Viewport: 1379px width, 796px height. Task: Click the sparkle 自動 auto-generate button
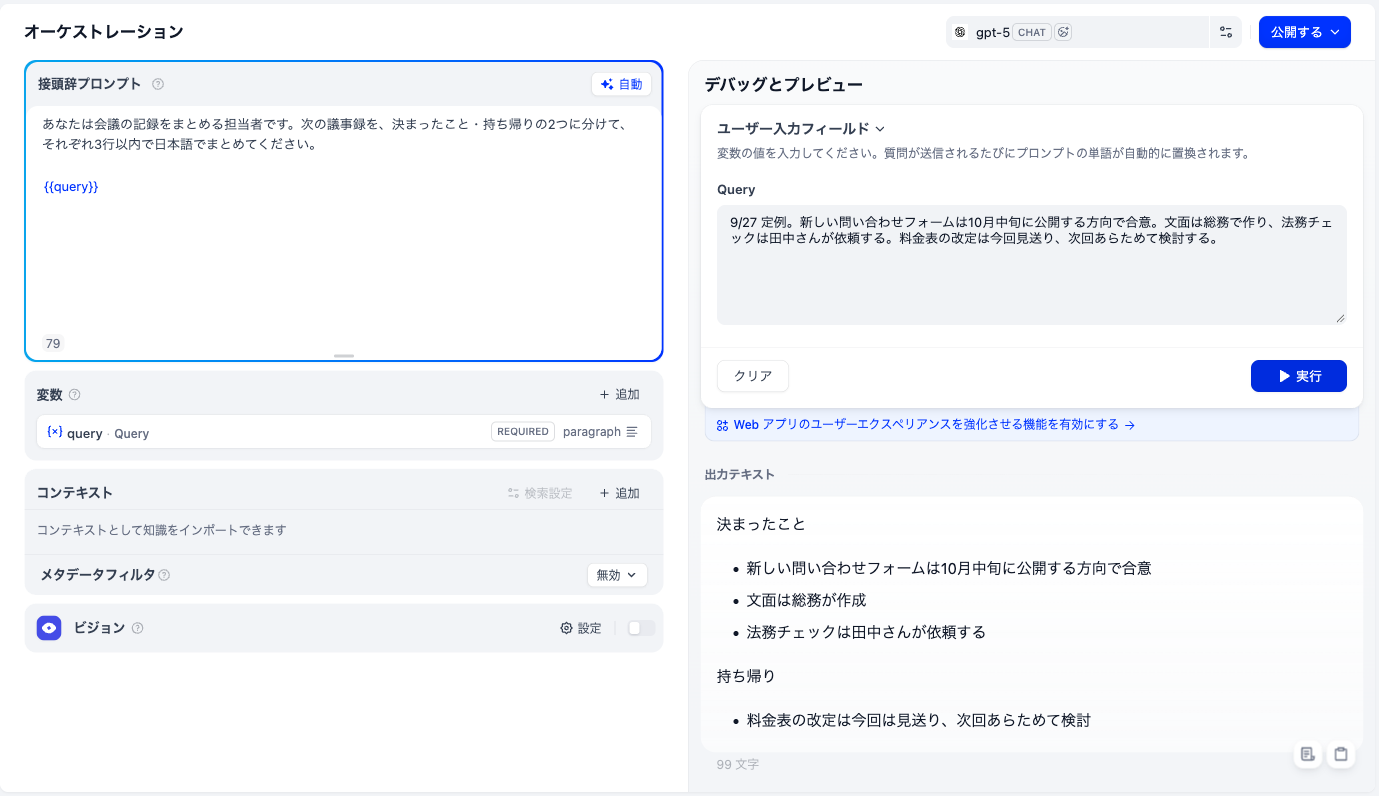coord(622,84)
